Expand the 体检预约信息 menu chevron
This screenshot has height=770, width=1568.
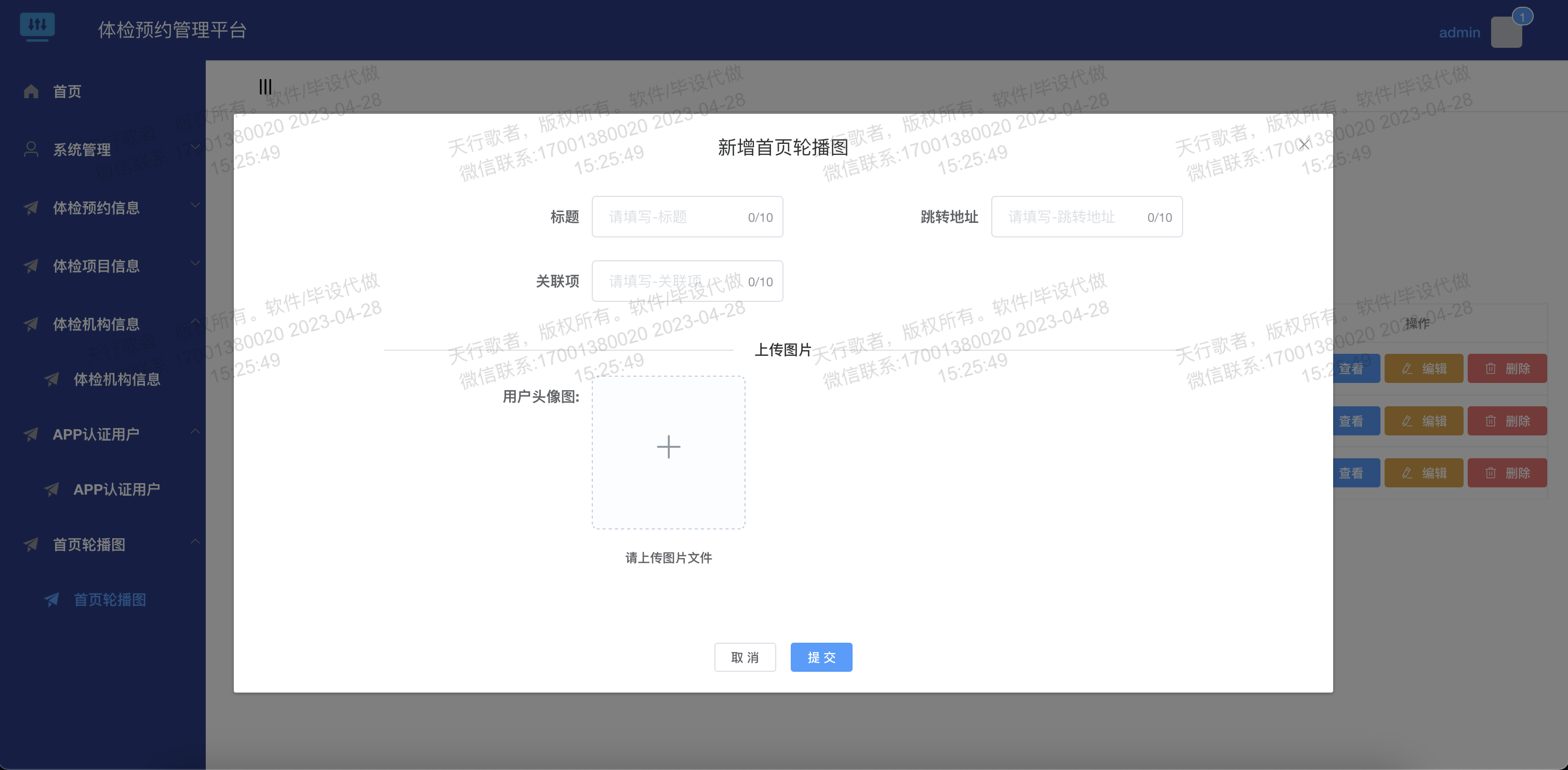195,205
